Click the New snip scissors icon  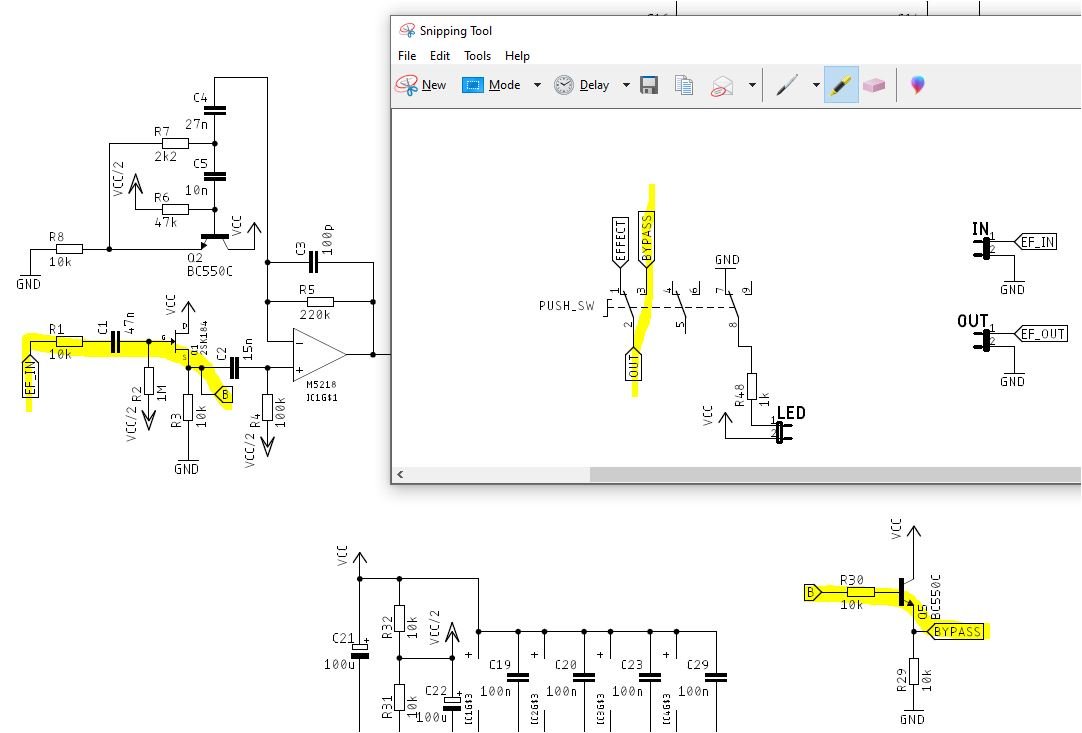(x=407, y=85)
